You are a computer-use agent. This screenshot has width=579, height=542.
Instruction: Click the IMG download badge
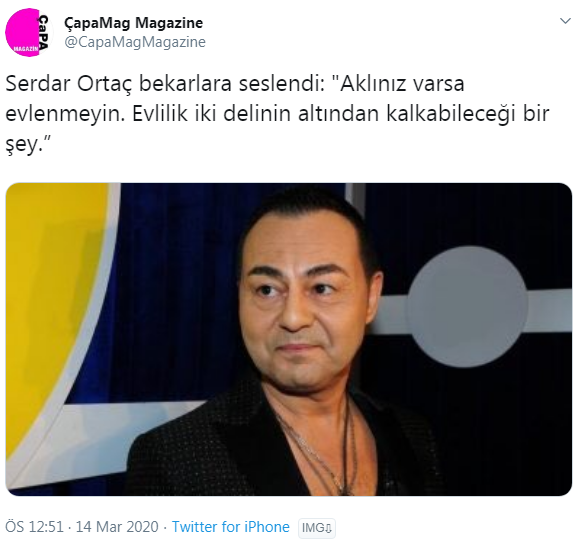tap(317, 528)
